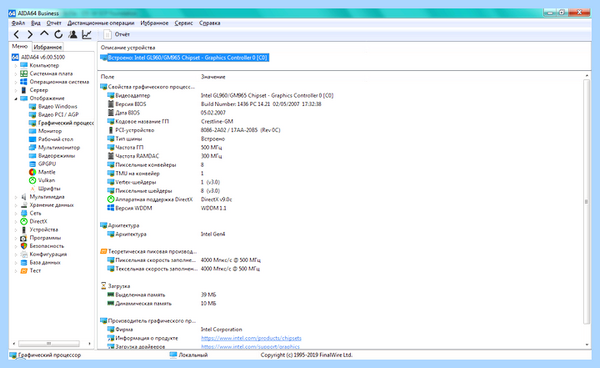Switch to the Избранное sidebar tab
Viewport: 600px width, 368px height.
tap(47, 47)
